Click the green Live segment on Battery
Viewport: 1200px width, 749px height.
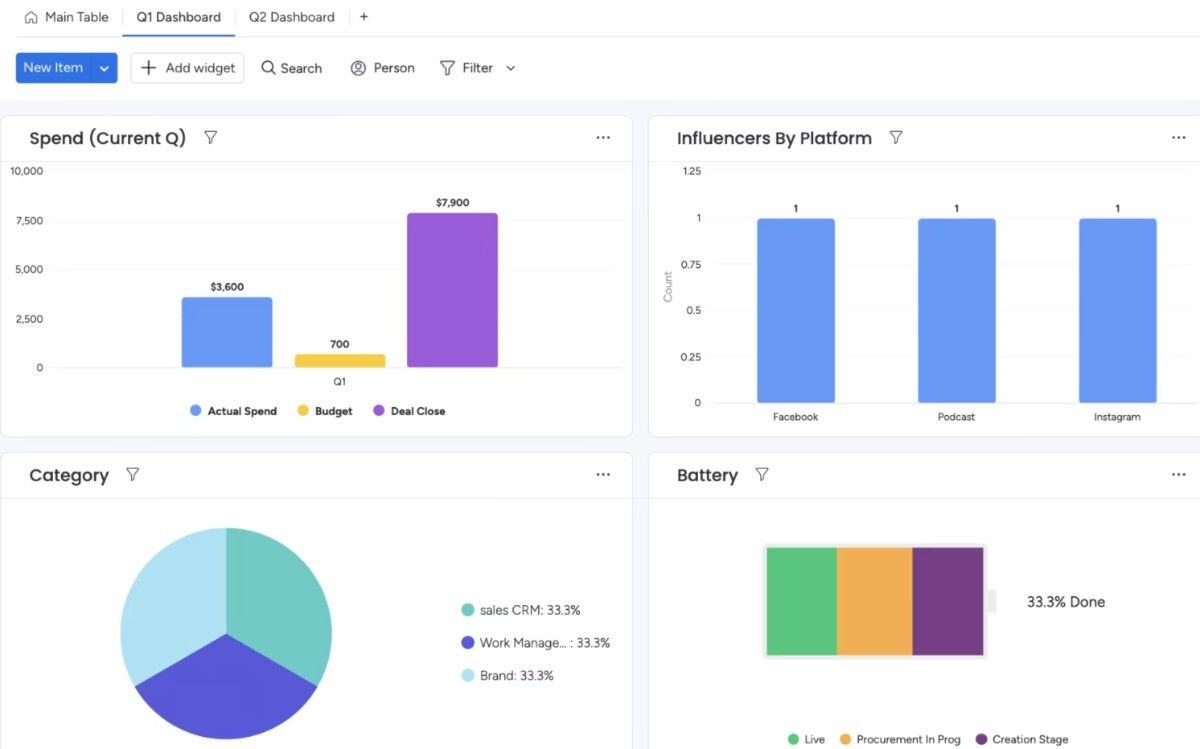pos(800,598)
